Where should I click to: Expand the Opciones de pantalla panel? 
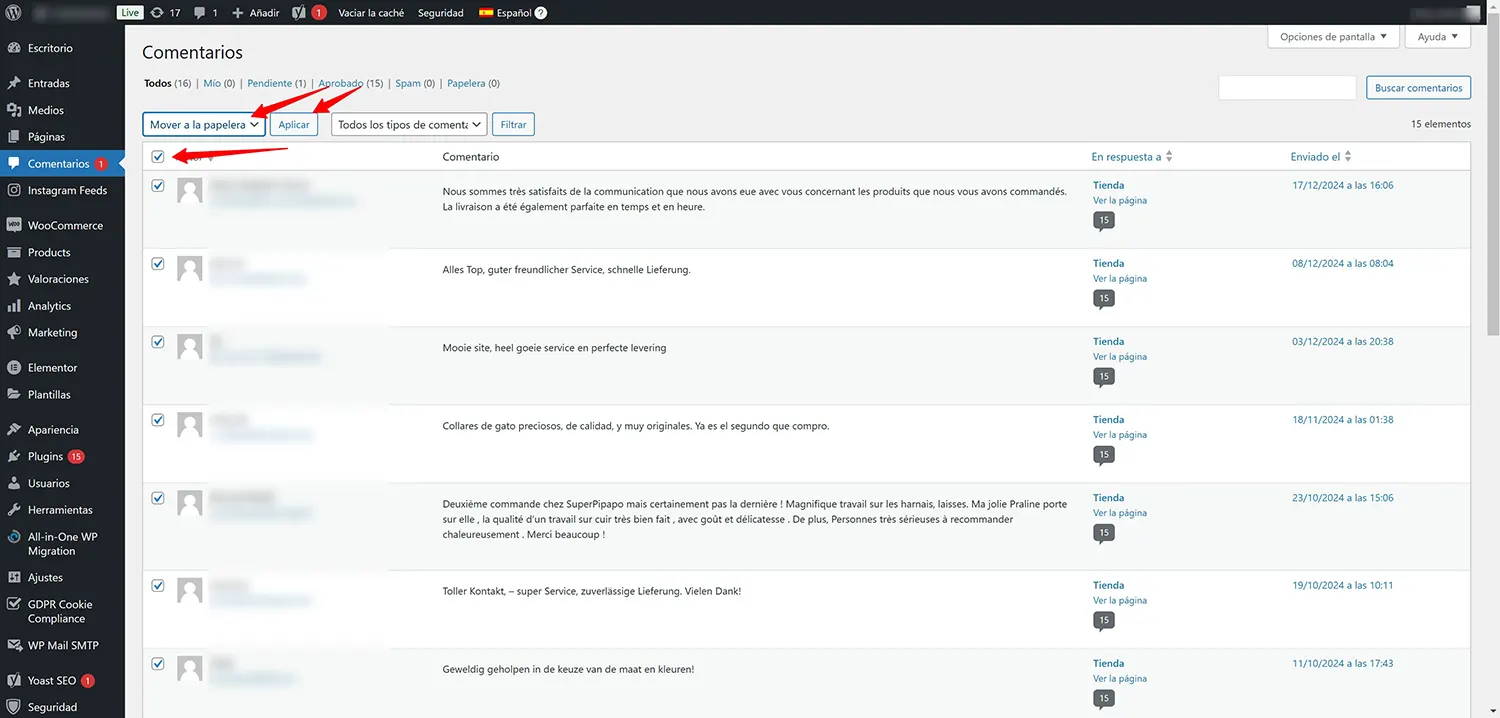(x=1333, y=37)
